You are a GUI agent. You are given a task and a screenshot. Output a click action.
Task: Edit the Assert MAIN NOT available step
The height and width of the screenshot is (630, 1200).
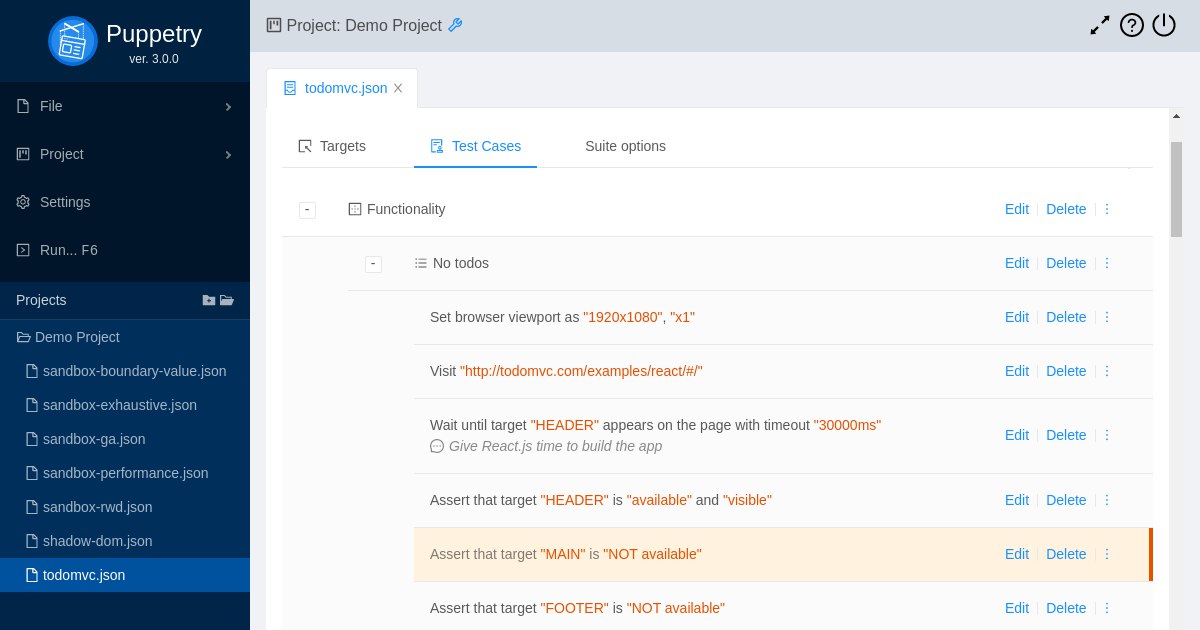(x=1017, y=554)
